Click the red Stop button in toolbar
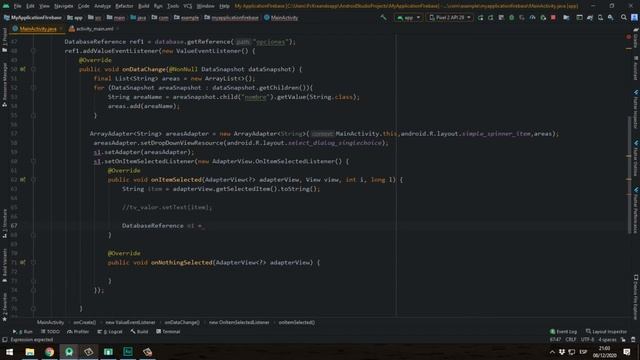 pyautogui.click(x=553, y=18)
